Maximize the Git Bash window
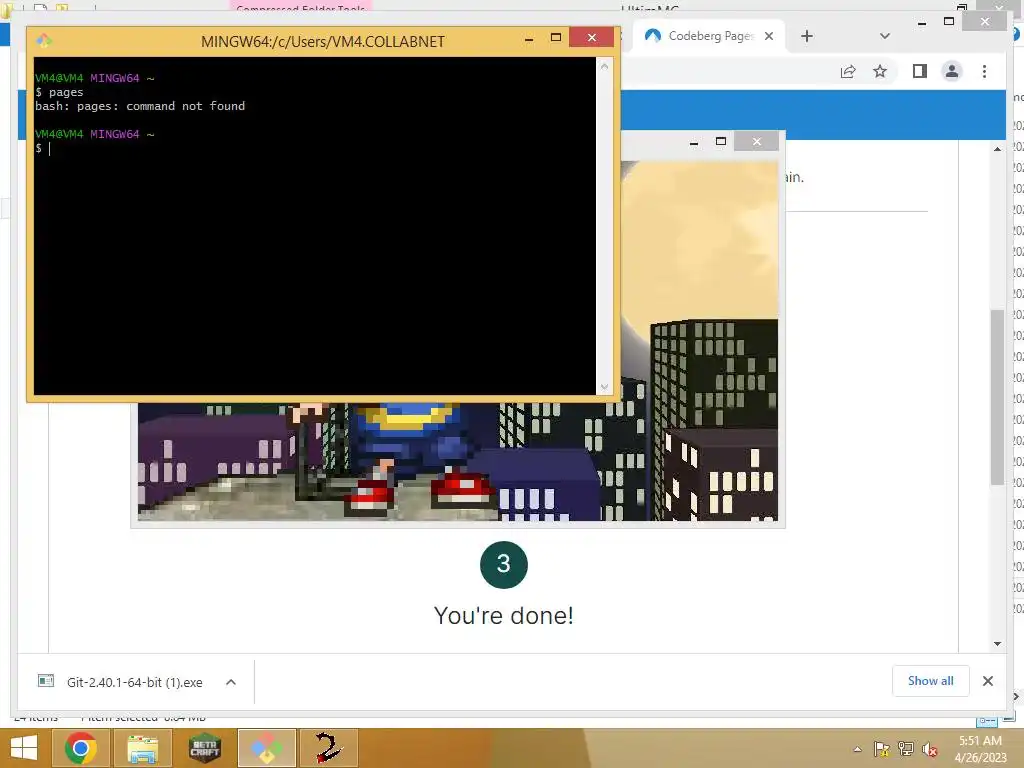 556,38
